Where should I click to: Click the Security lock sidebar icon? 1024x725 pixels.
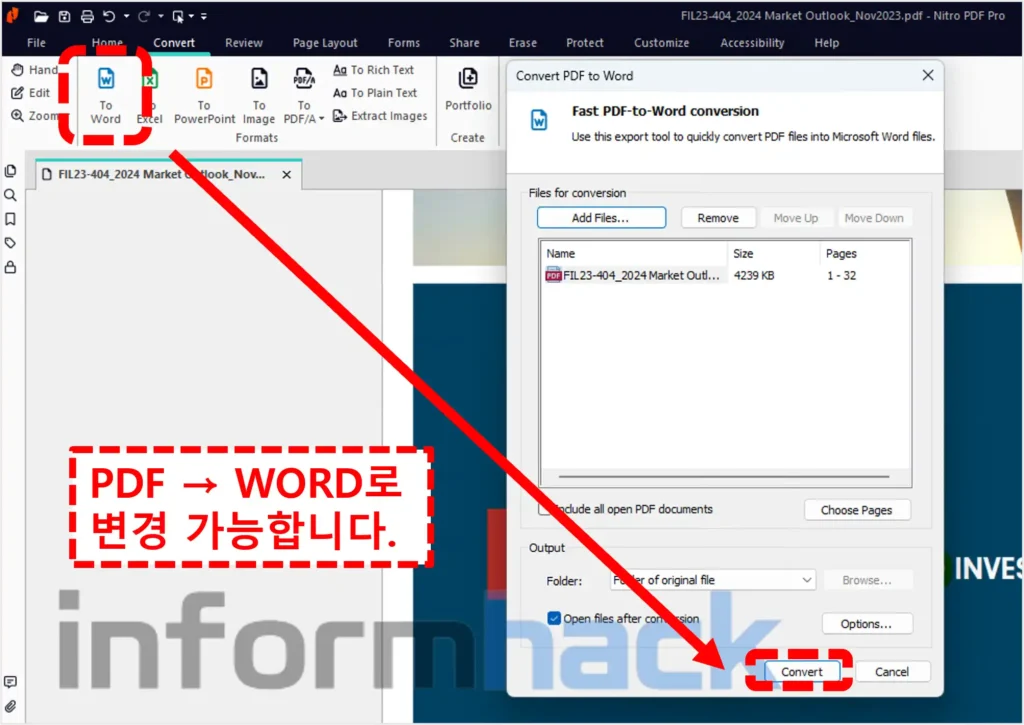click(11, 267)
